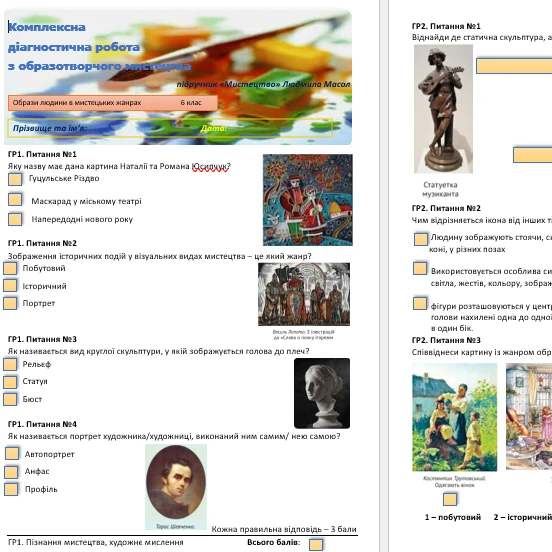Image resolution: width=552 pixels, height=552 pixels.
Task: Click 'Кожна правильна відповідь – 3 бали' text
Action: [284, 529]
